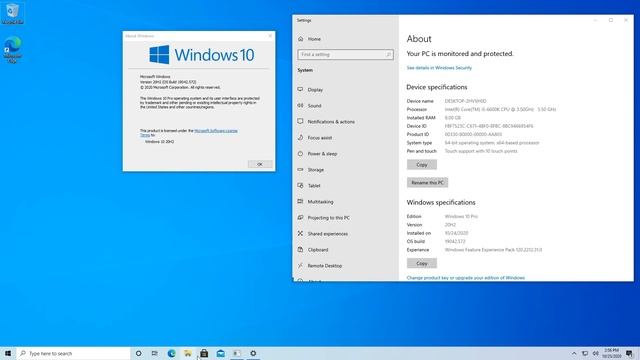This screenshot has width=640, height=360.
Task: Select the Installed RAM value
Action: click(x=453, y=118)
